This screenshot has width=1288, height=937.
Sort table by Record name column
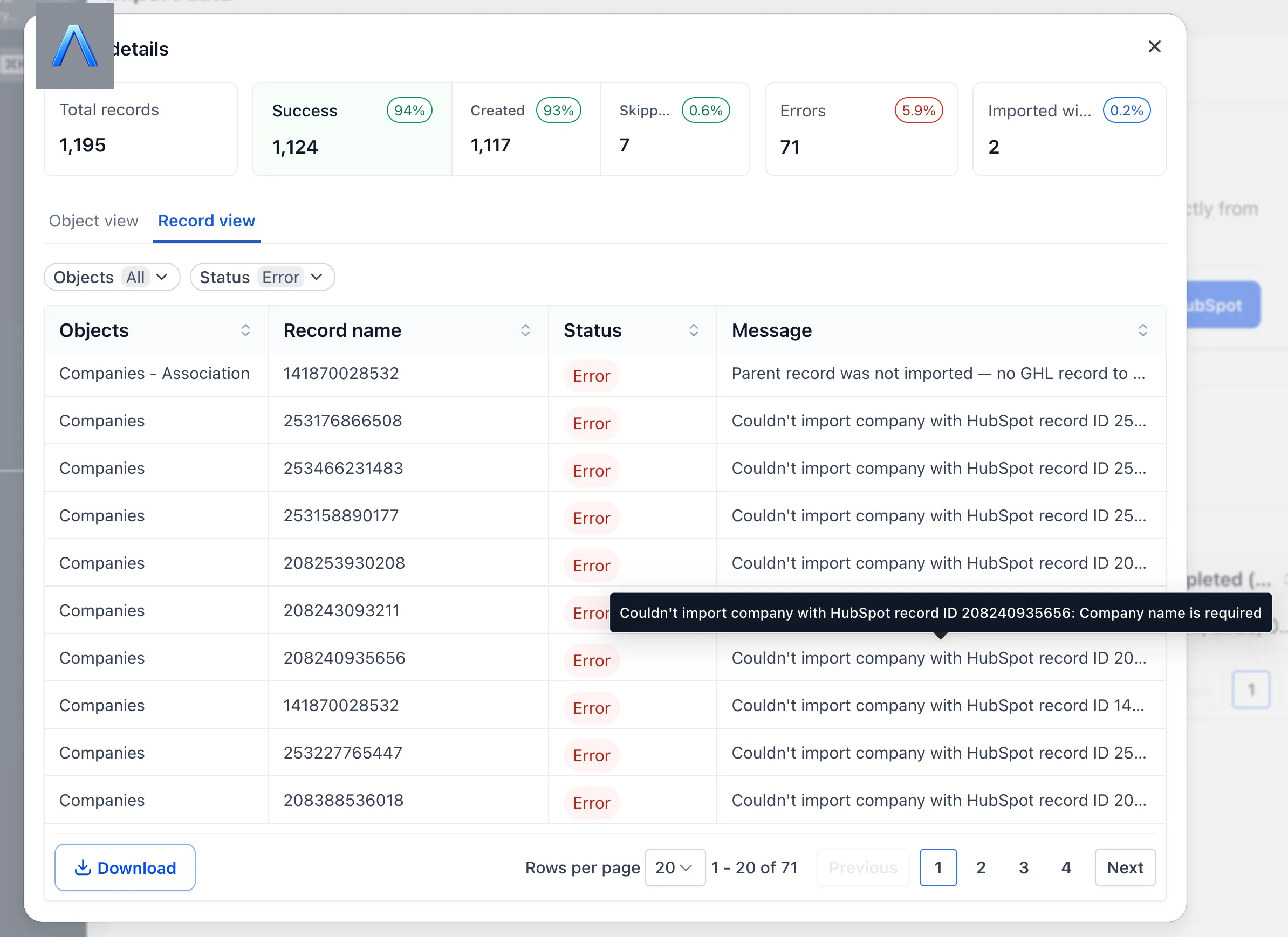[525, 330]
